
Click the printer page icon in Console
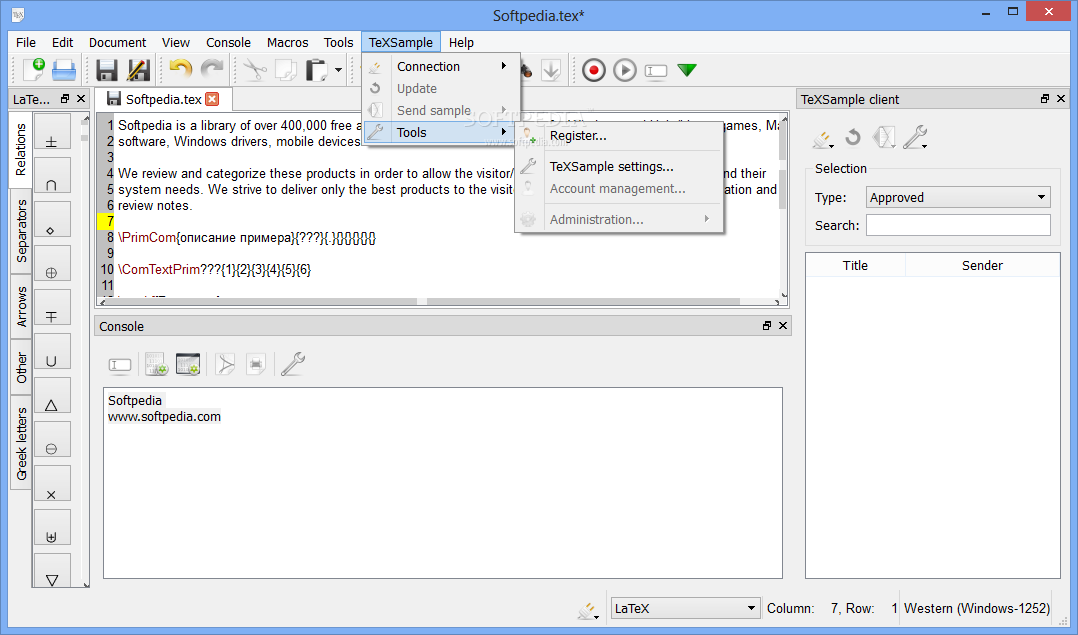(256, 364)
